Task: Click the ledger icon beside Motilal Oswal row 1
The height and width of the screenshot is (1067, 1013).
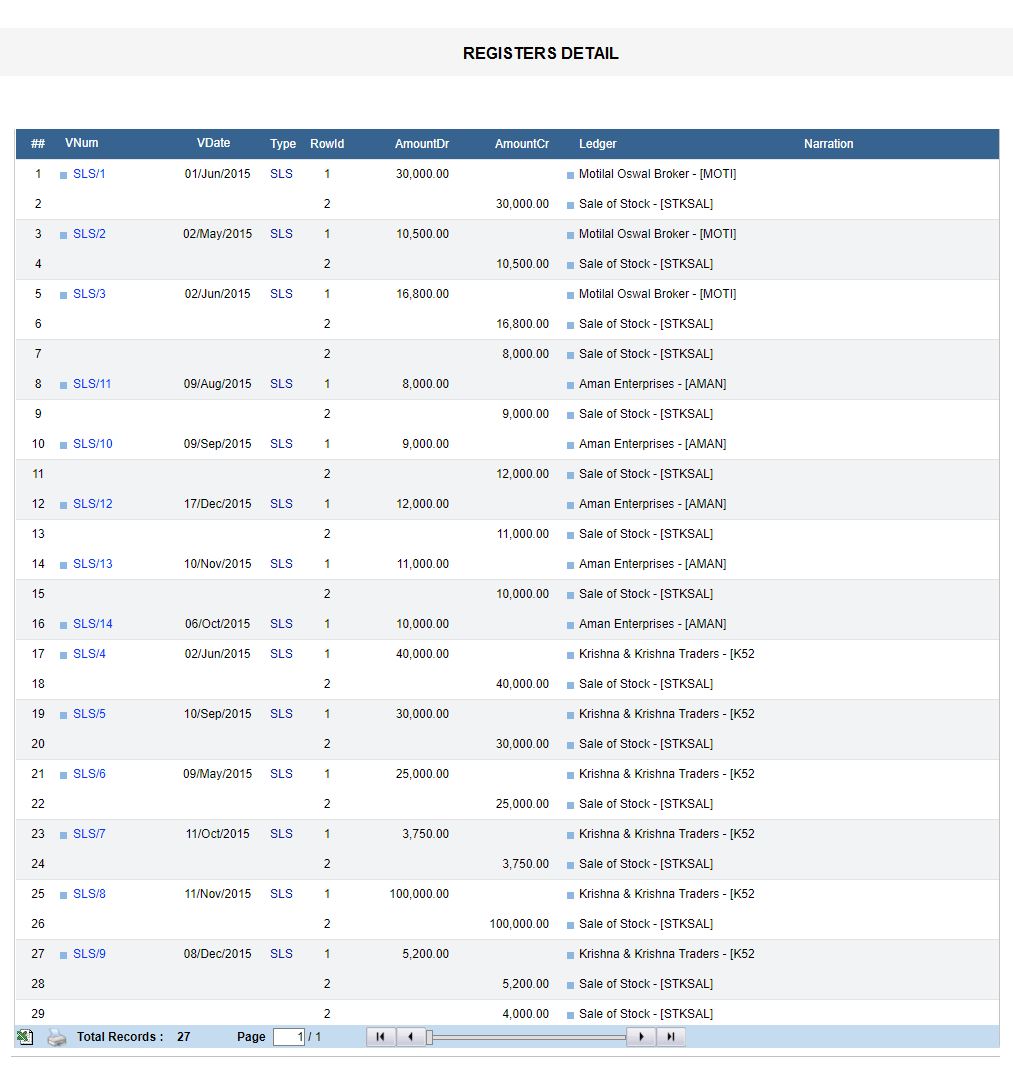Action: click(x=571, y=175)
